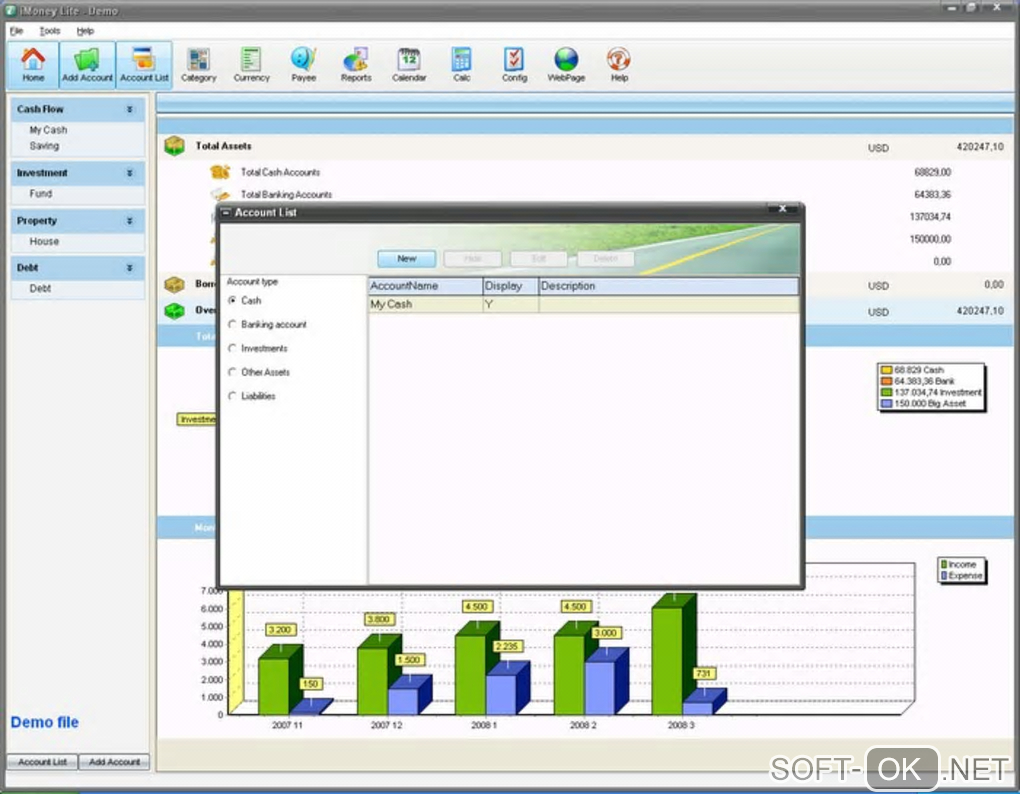Click Investment legend green swatch
1020x794 pixels.
(x=886, y=393)
